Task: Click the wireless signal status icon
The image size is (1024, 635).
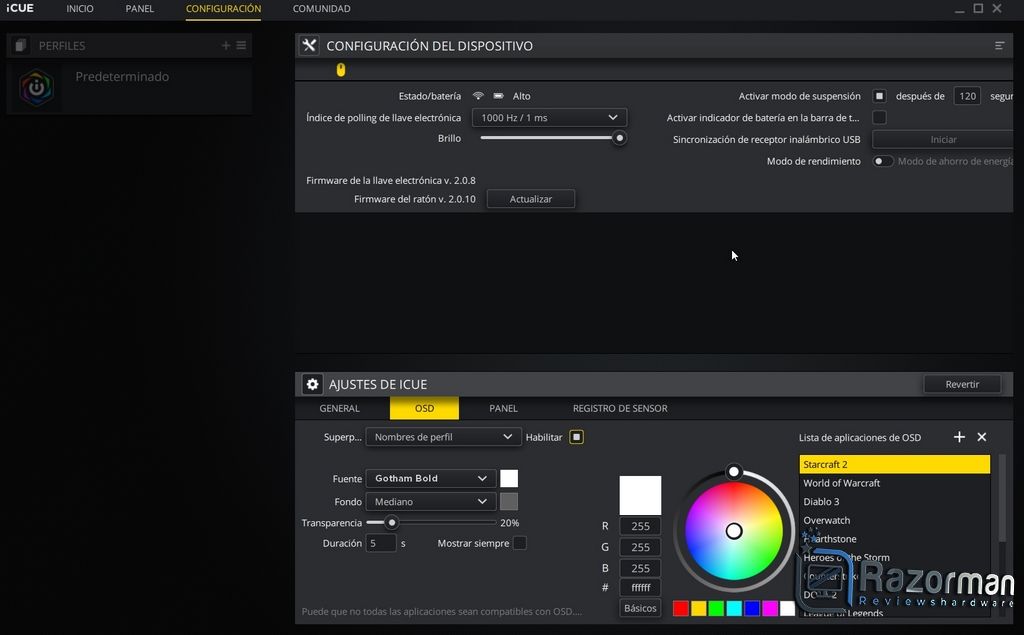Action: pos(478,96)
